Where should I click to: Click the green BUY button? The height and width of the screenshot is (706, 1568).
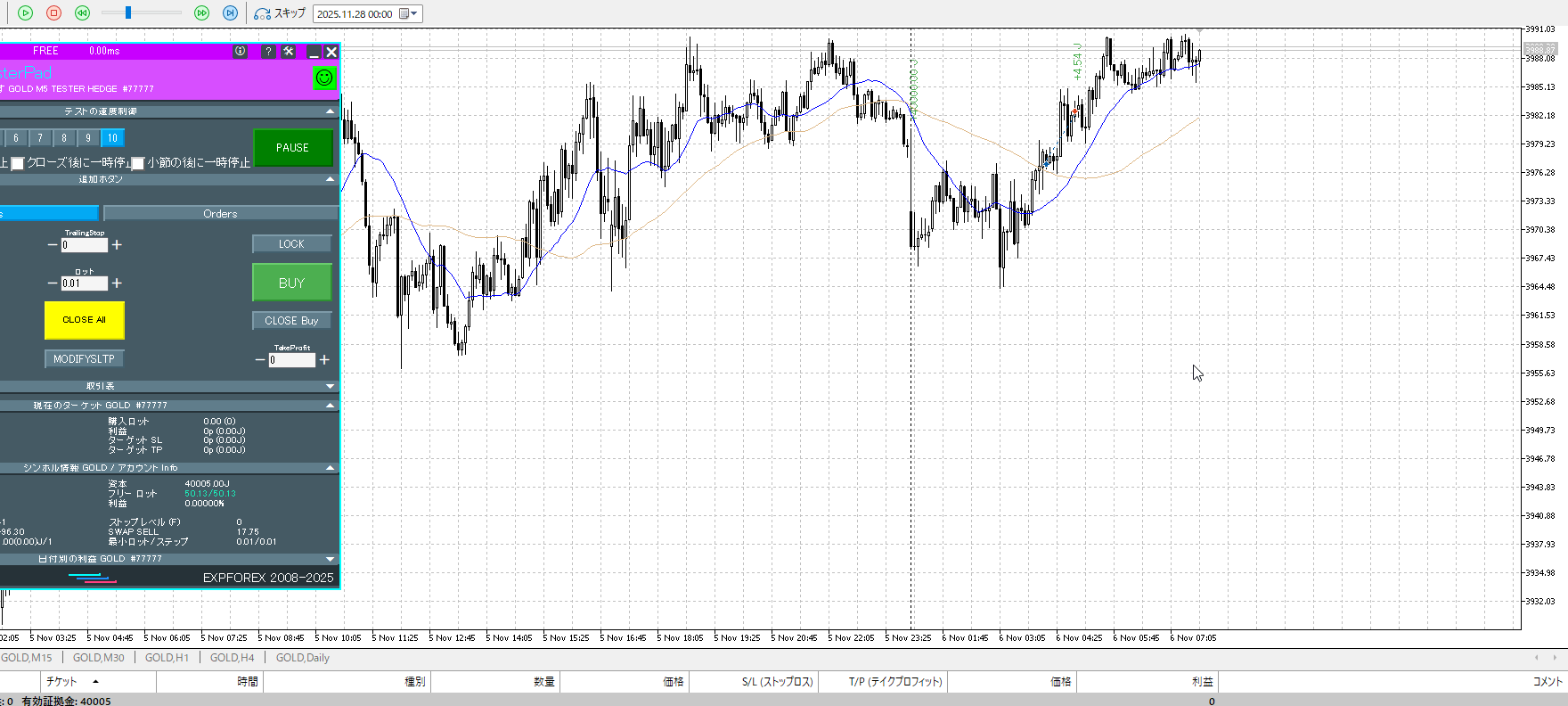[x=291, y=283]
